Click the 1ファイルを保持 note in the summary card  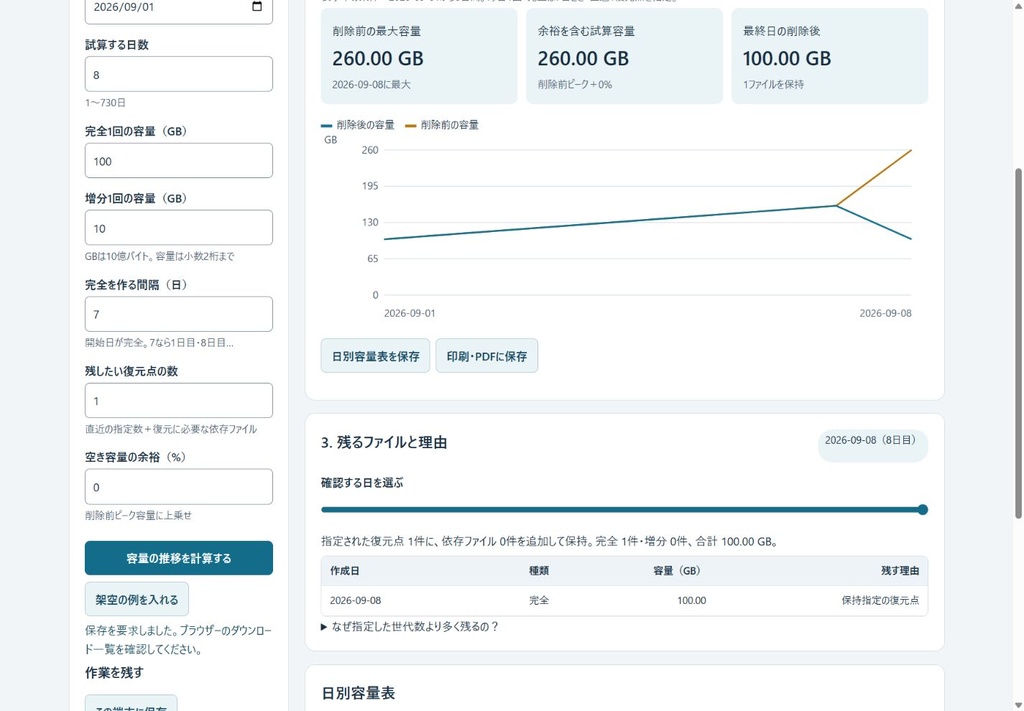[773, 84]
